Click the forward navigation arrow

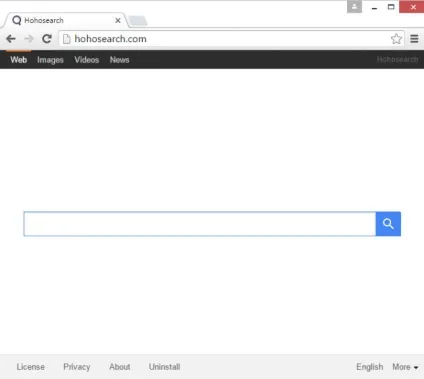(29, 39)
